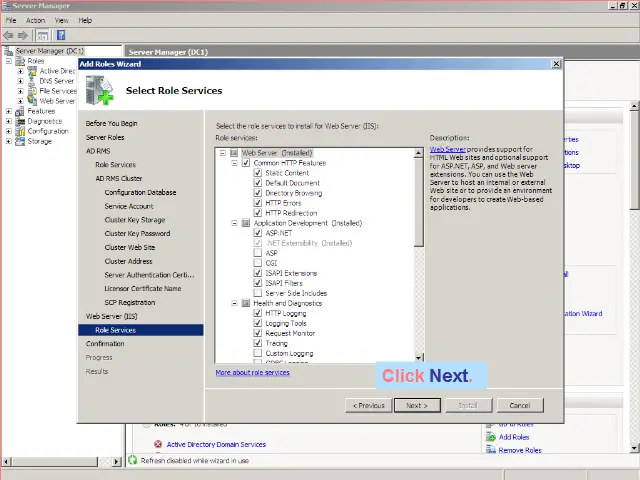Viewport: 640px width, 480px height.
Task: Click the Server Manager (DC1) tree icon
Action: [9, 51]
